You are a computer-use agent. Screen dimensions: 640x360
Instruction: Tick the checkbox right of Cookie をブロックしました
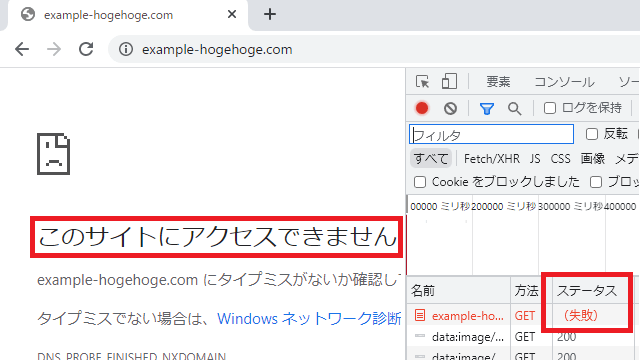596,182
